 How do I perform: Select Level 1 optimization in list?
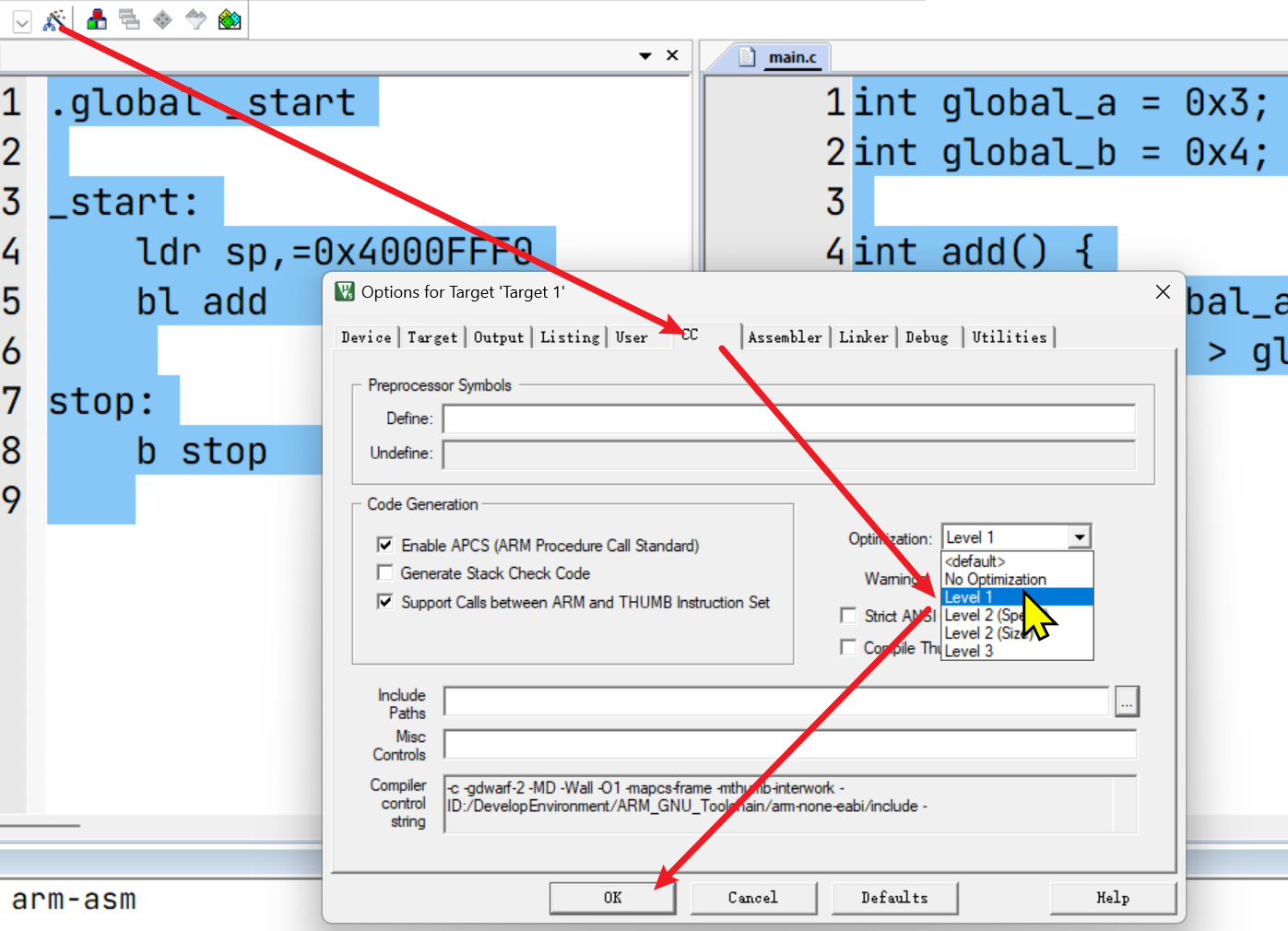[1017, 596]
